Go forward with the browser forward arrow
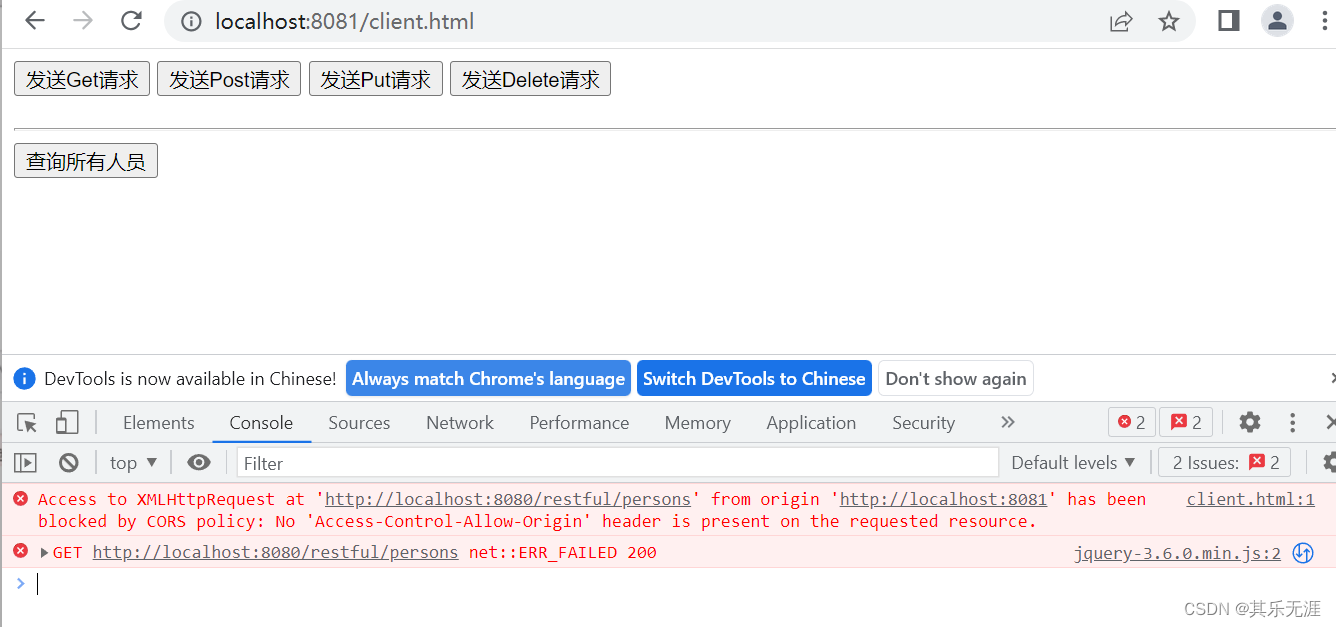 click(83, 21)
